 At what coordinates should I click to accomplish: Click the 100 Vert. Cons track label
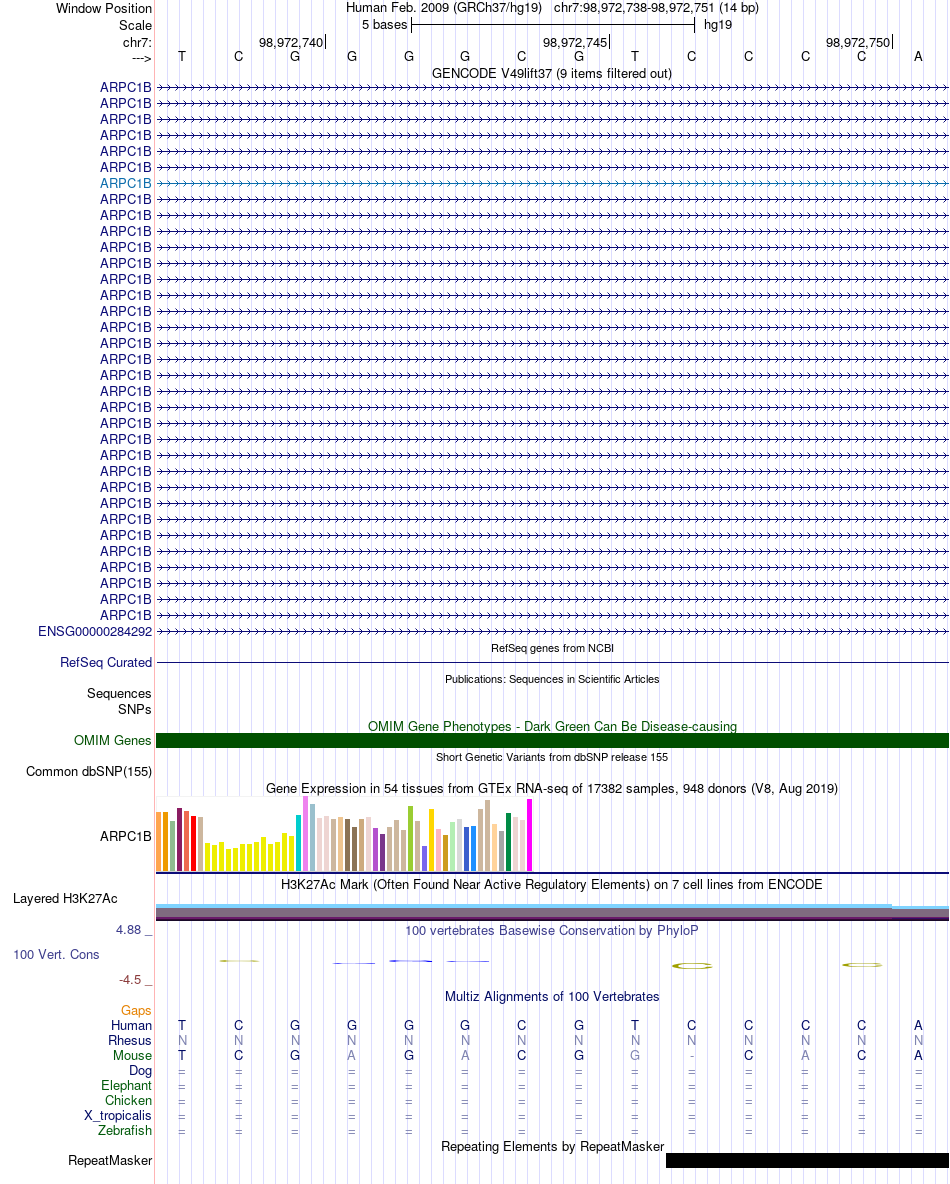click(x=56, y=954)
